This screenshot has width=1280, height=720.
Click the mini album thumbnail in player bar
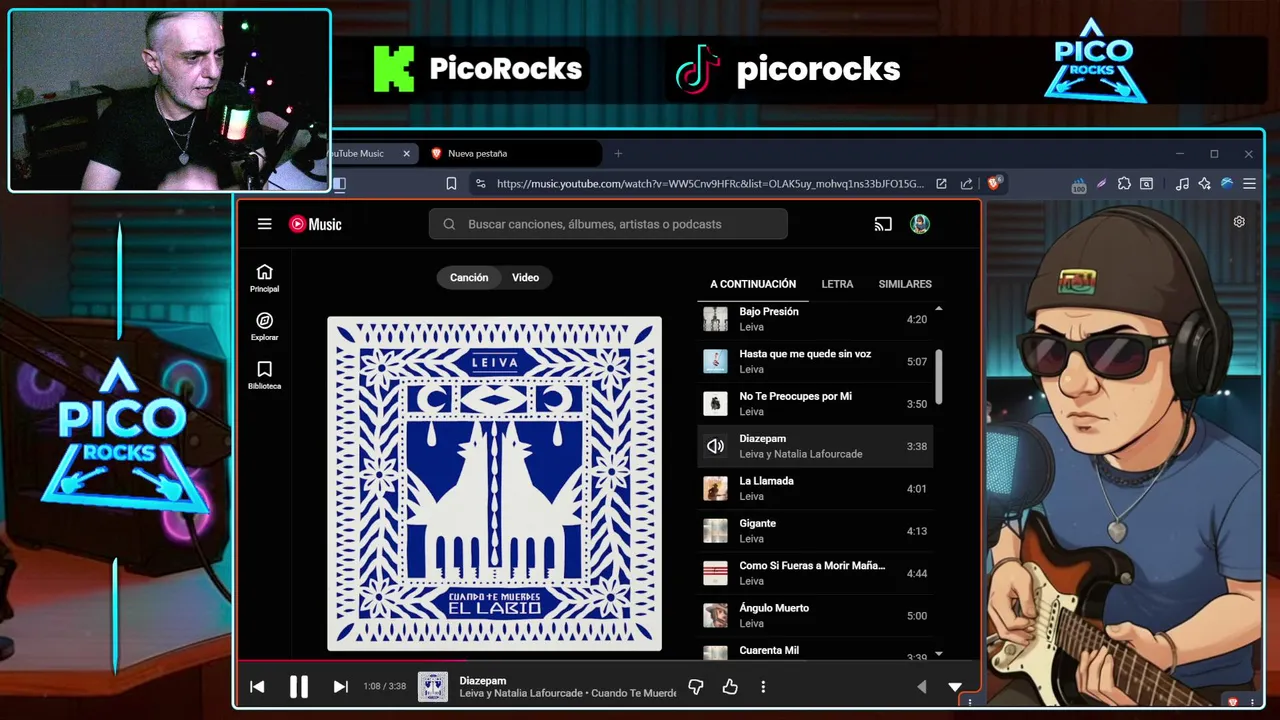[x=433, y=687]
